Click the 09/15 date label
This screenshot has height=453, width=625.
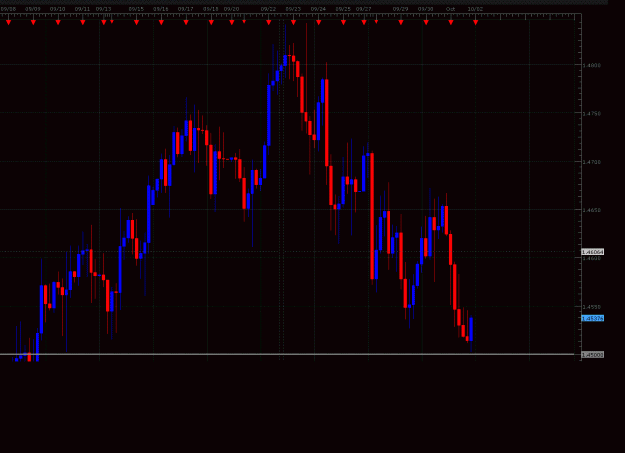136,9
